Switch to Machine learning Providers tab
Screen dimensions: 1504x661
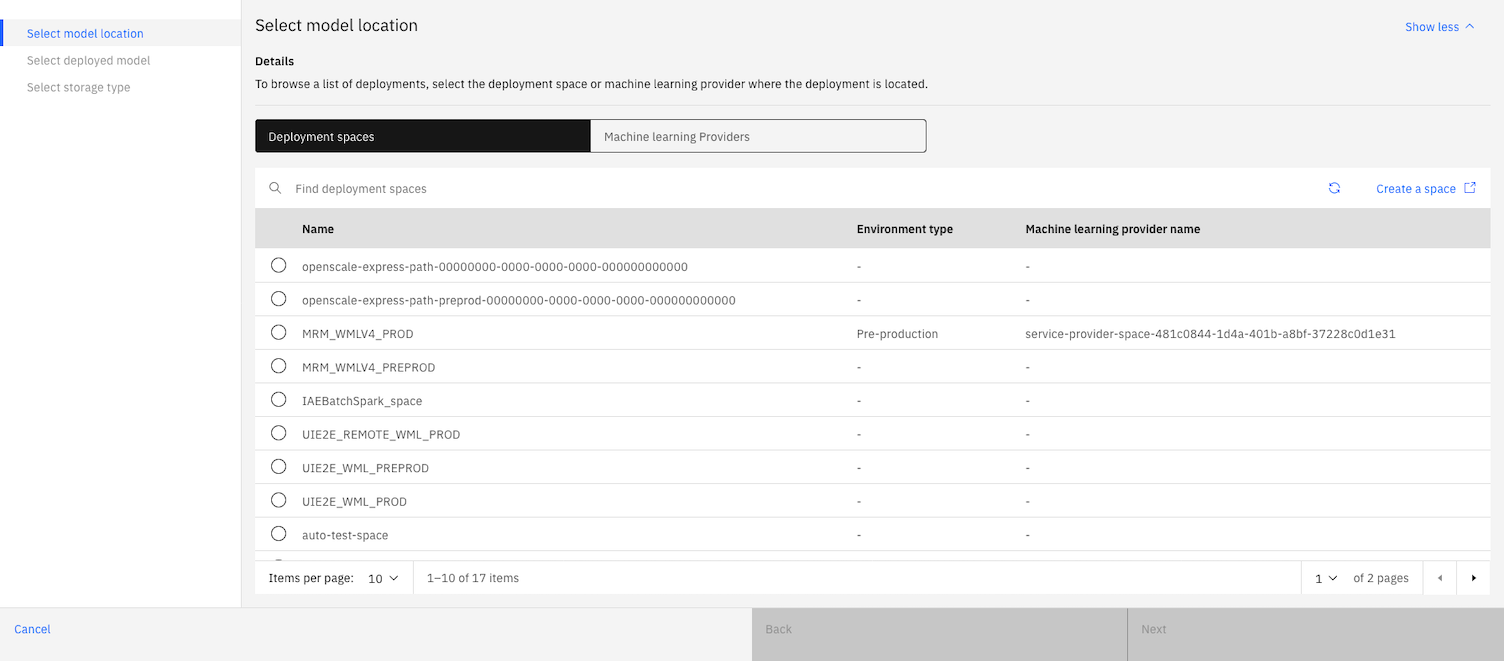pyautogui.click(x=758, y=136)
